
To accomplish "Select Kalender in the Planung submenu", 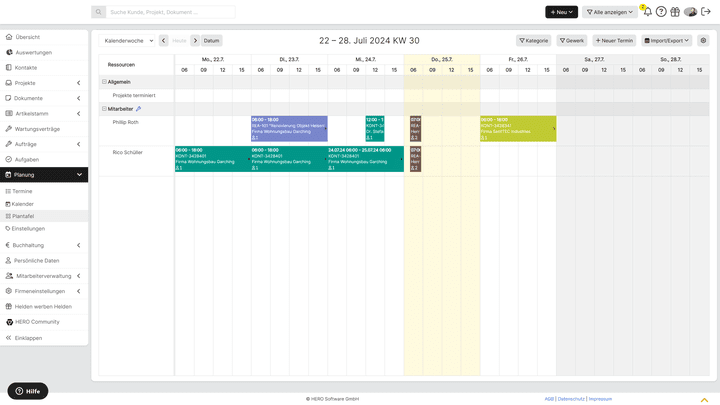I will [x=22, y=203].
